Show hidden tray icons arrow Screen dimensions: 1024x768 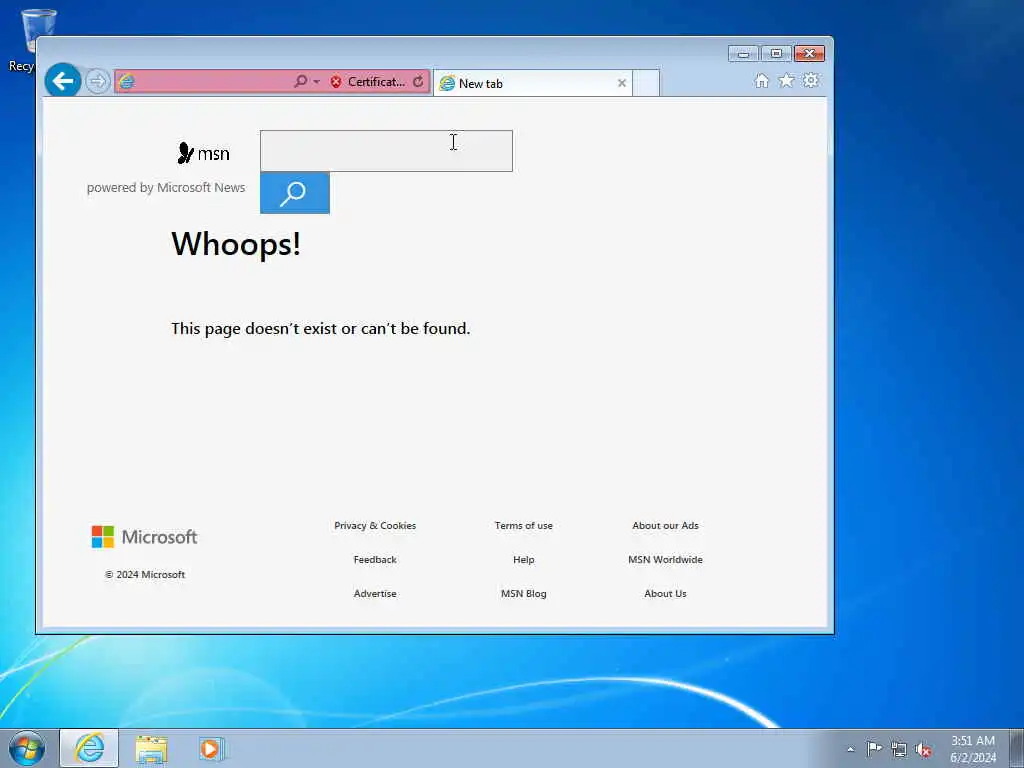coord(850,749)
